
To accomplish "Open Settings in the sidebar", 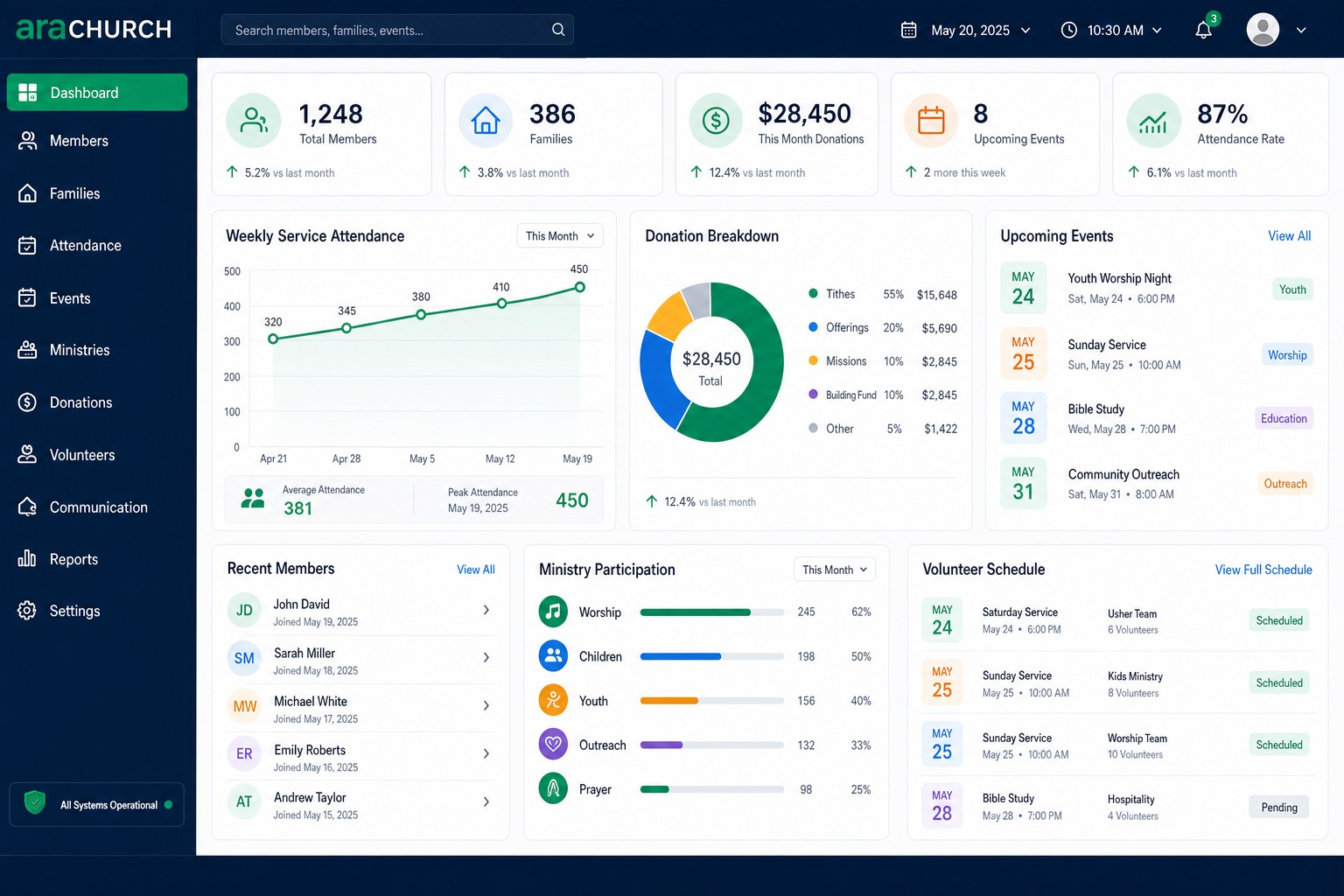I will point(97,611).
